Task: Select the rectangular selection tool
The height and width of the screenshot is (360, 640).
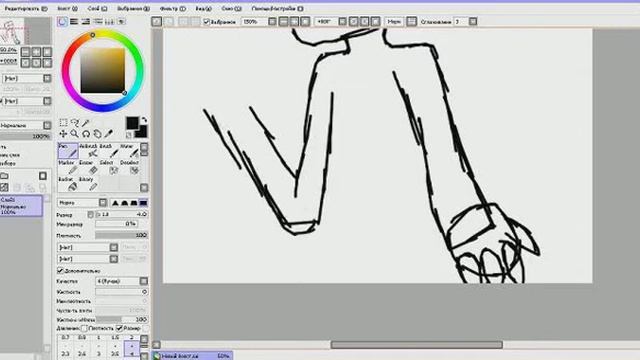Action: click(x=63, y=122)
